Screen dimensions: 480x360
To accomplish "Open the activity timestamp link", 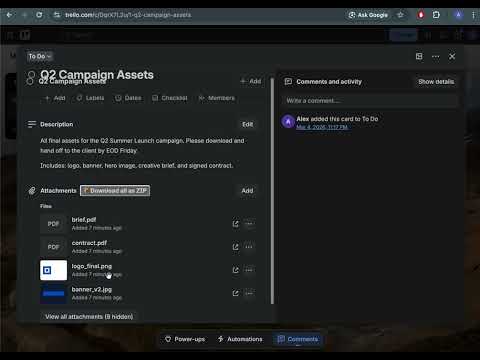I will pos(322,127).
